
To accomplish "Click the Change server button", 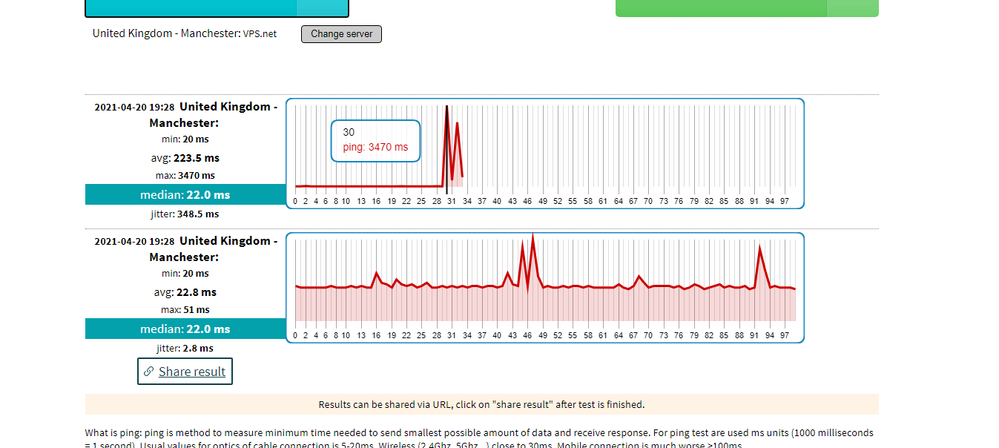I will tap(341, 34).
